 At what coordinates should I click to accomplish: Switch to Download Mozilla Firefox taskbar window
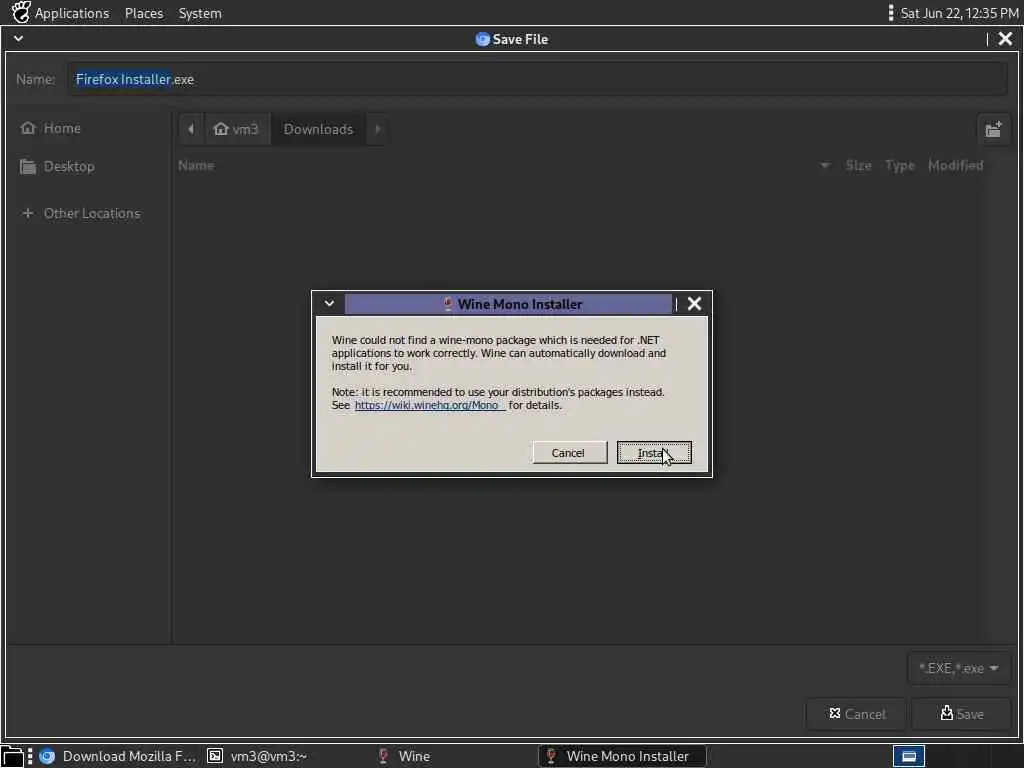[118, 756]
